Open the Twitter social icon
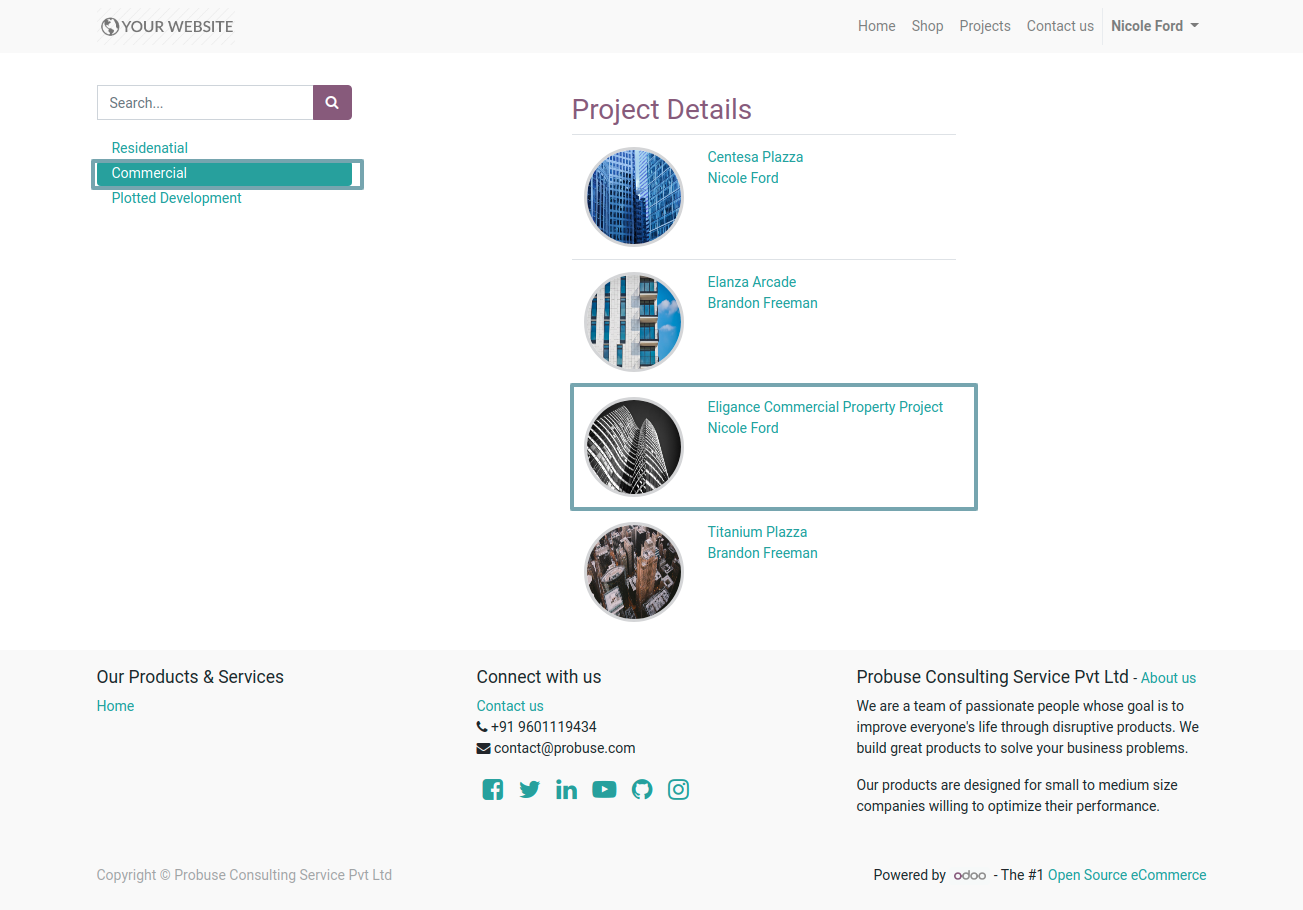Image resolution: width=1303 pixels, height=910 pixels. pos(530,790)
